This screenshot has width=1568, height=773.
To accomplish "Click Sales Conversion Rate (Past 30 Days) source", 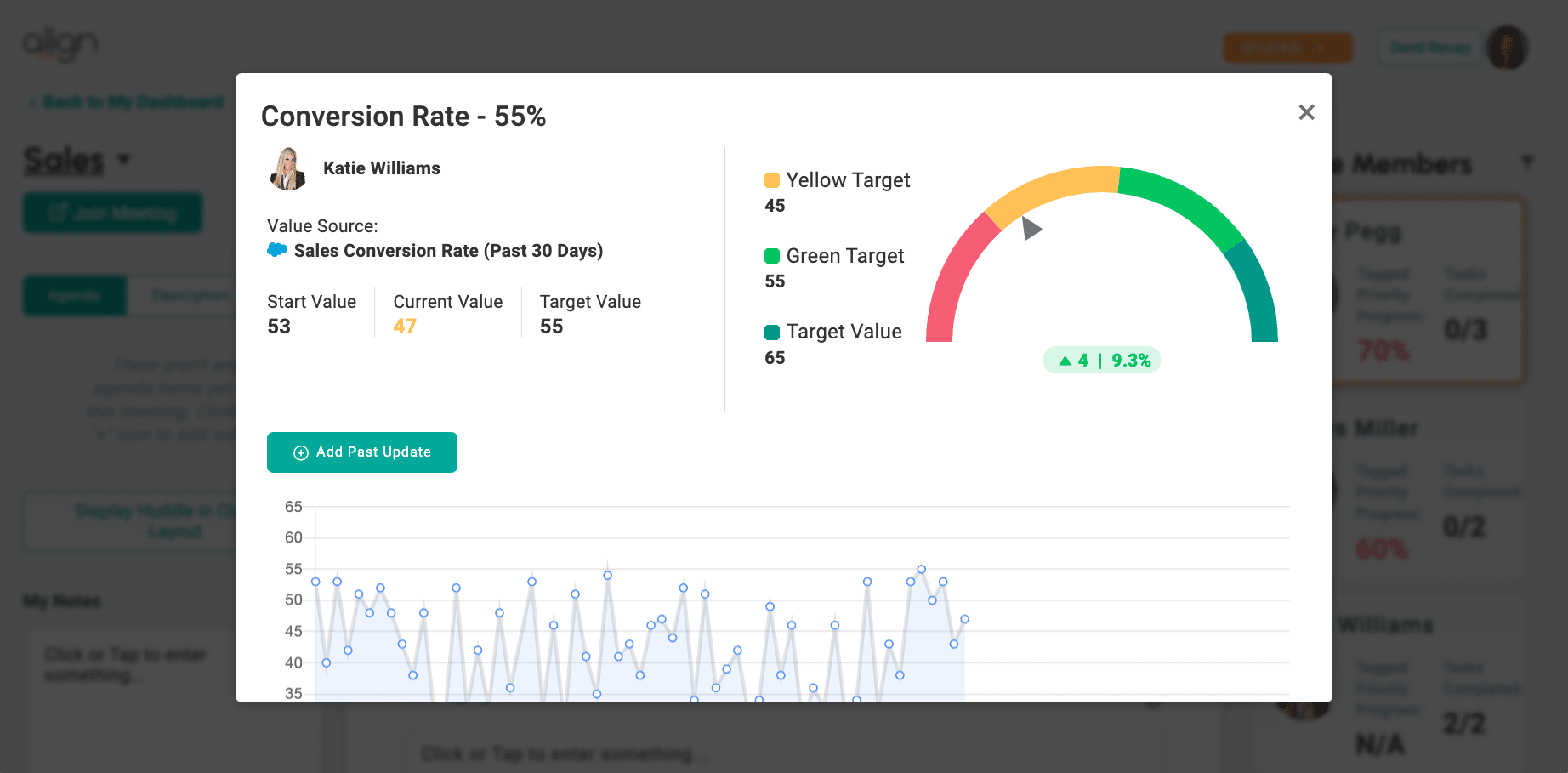I will (448, 251).
